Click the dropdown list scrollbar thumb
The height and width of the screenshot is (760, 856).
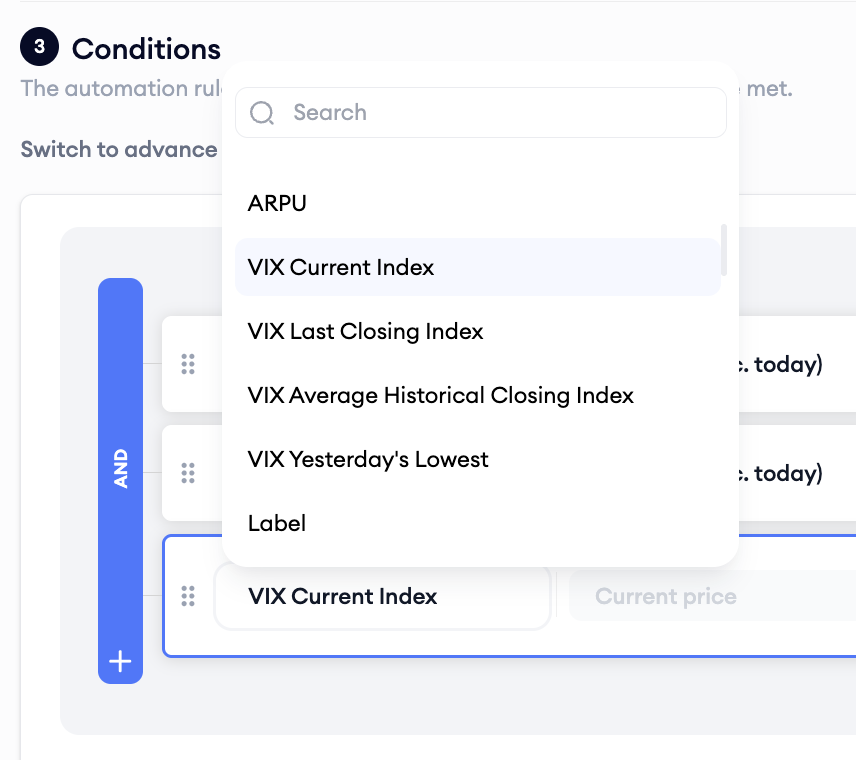[724, 250]
